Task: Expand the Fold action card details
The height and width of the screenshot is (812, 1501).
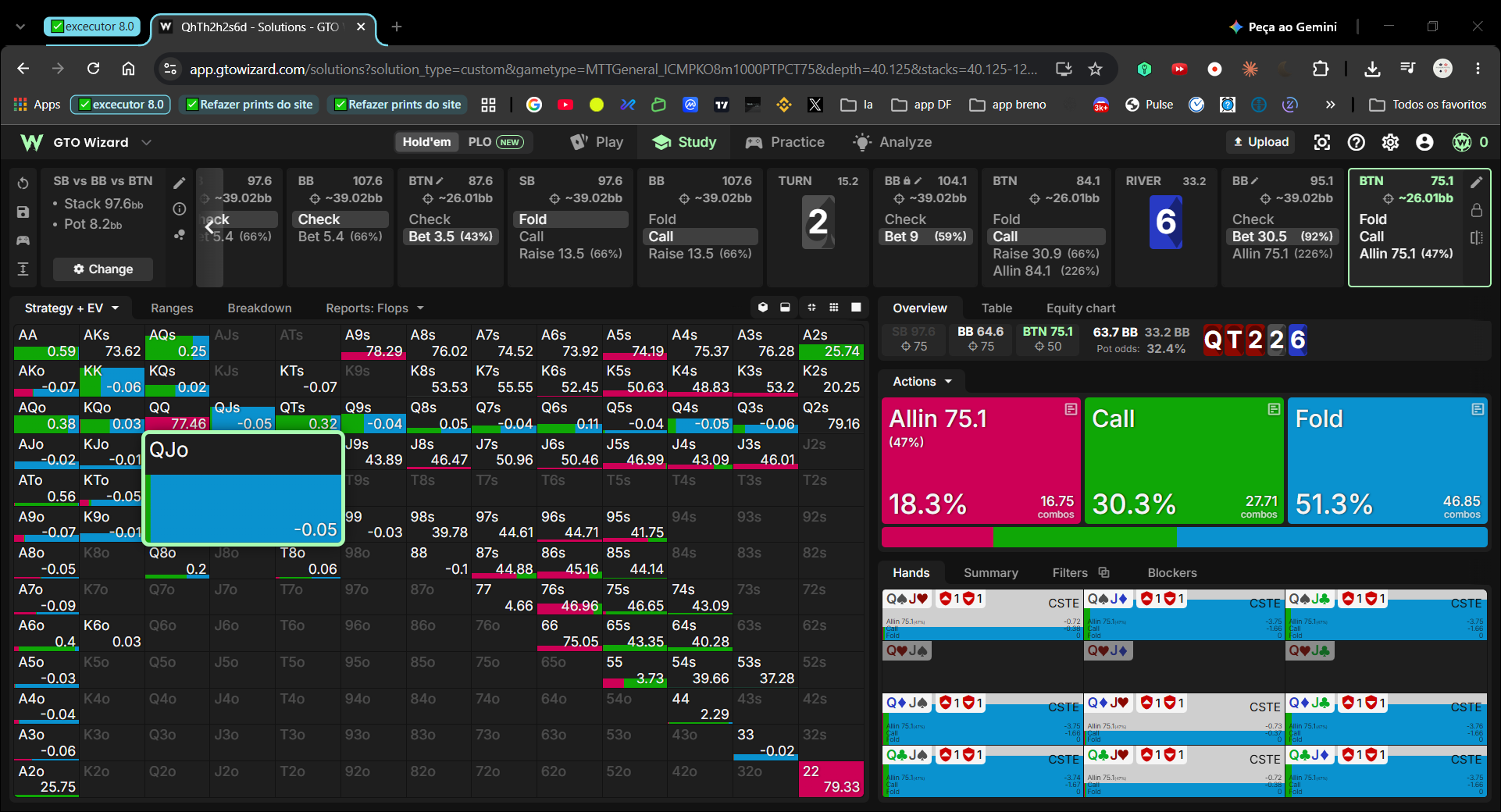Action: point(1478,409)
